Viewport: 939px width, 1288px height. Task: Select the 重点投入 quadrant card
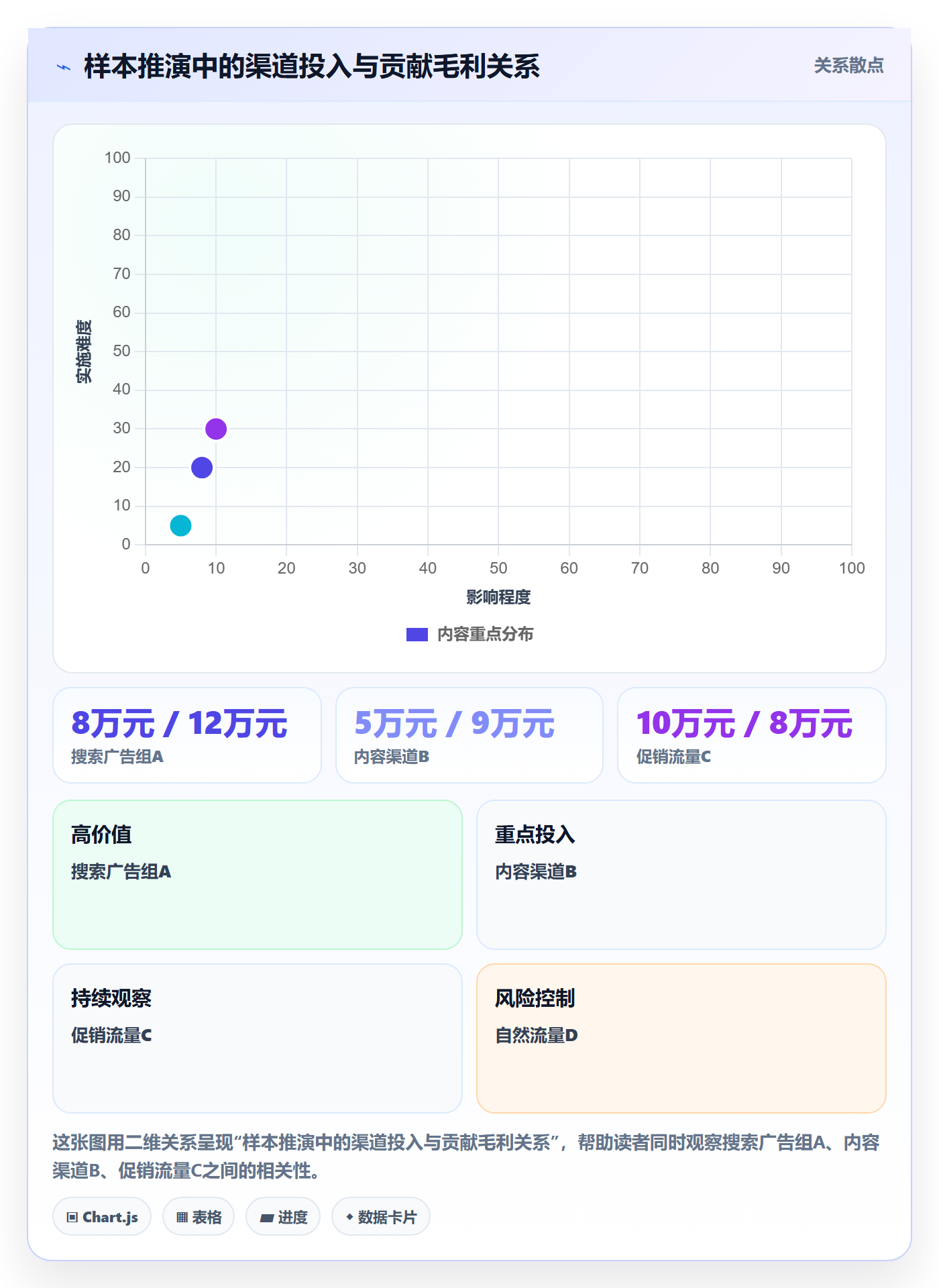click(x=681, y=875)
